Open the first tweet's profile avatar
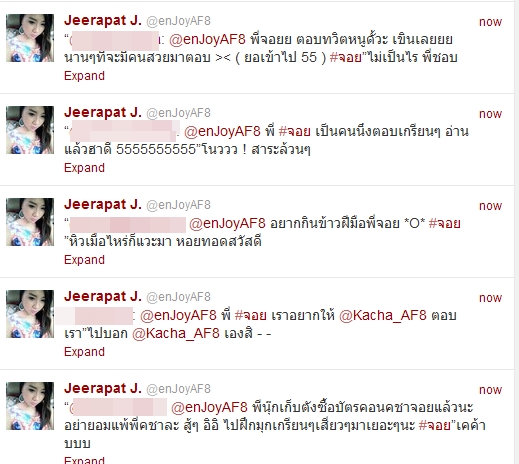 (30, 38)
